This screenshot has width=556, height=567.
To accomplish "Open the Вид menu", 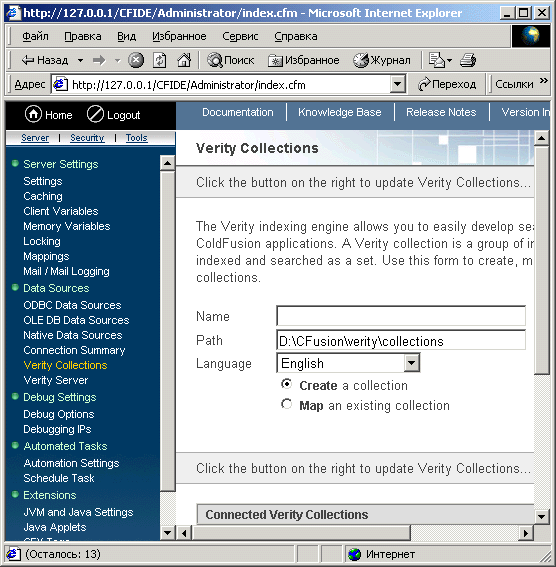I will pos(127,36).
